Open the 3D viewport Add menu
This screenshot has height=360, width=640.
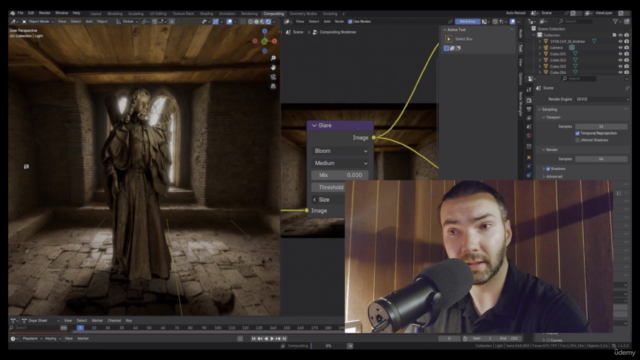pos(89,21)
